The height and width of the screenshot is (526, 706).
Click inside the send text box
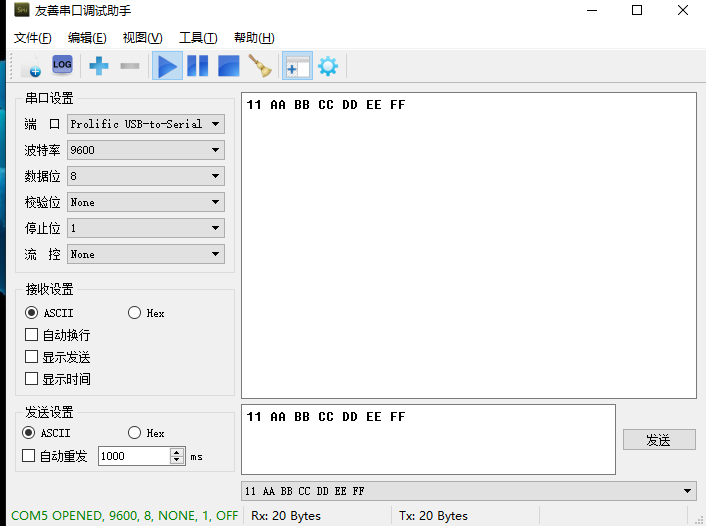tap(428, 440)
